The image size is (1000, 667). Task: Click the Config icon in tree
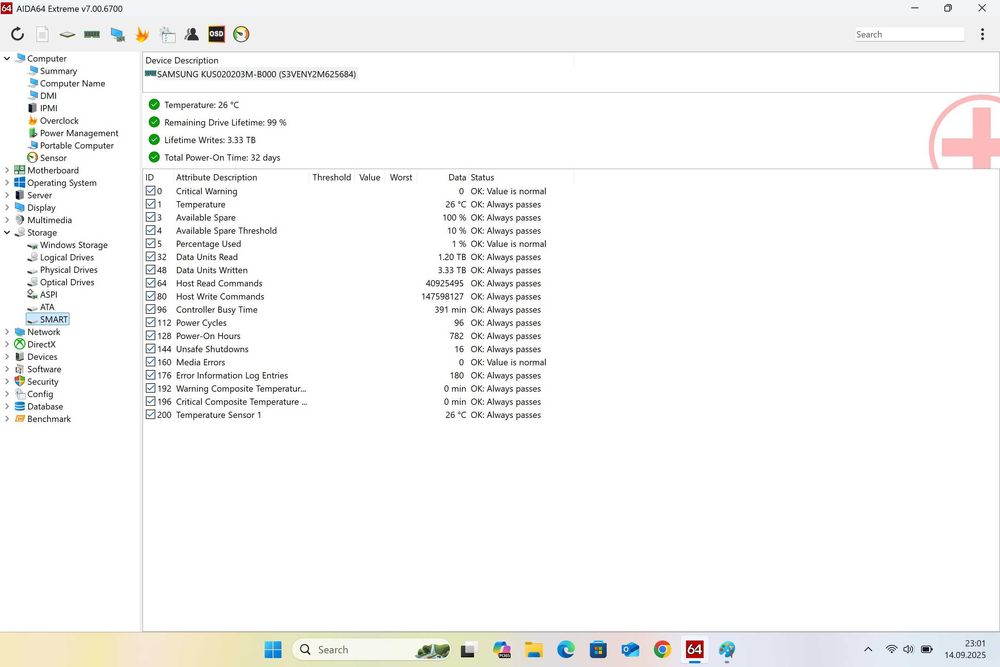click(20, 394)
